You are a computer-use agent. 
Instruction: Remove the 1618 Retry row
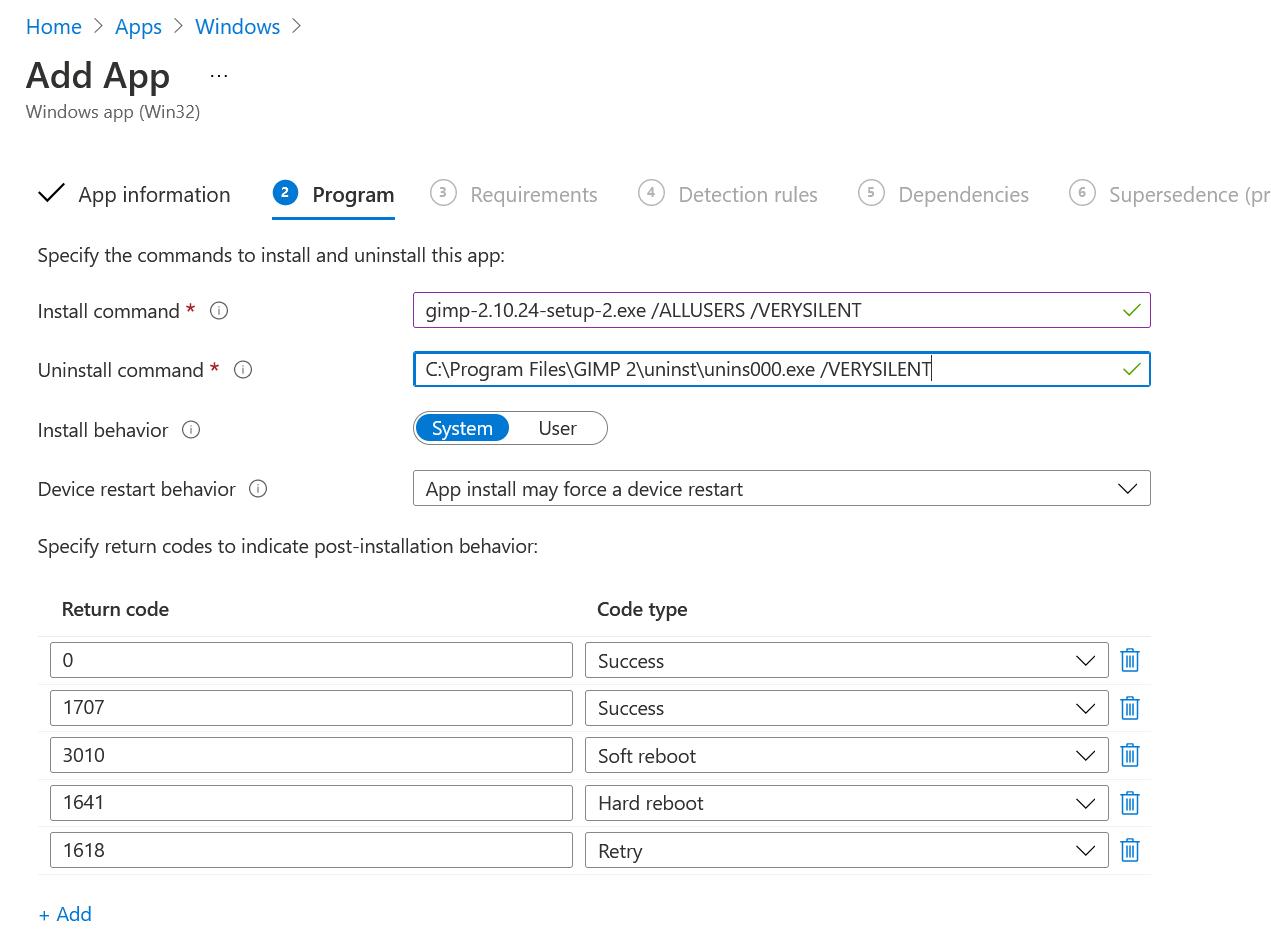[1130, 850]
